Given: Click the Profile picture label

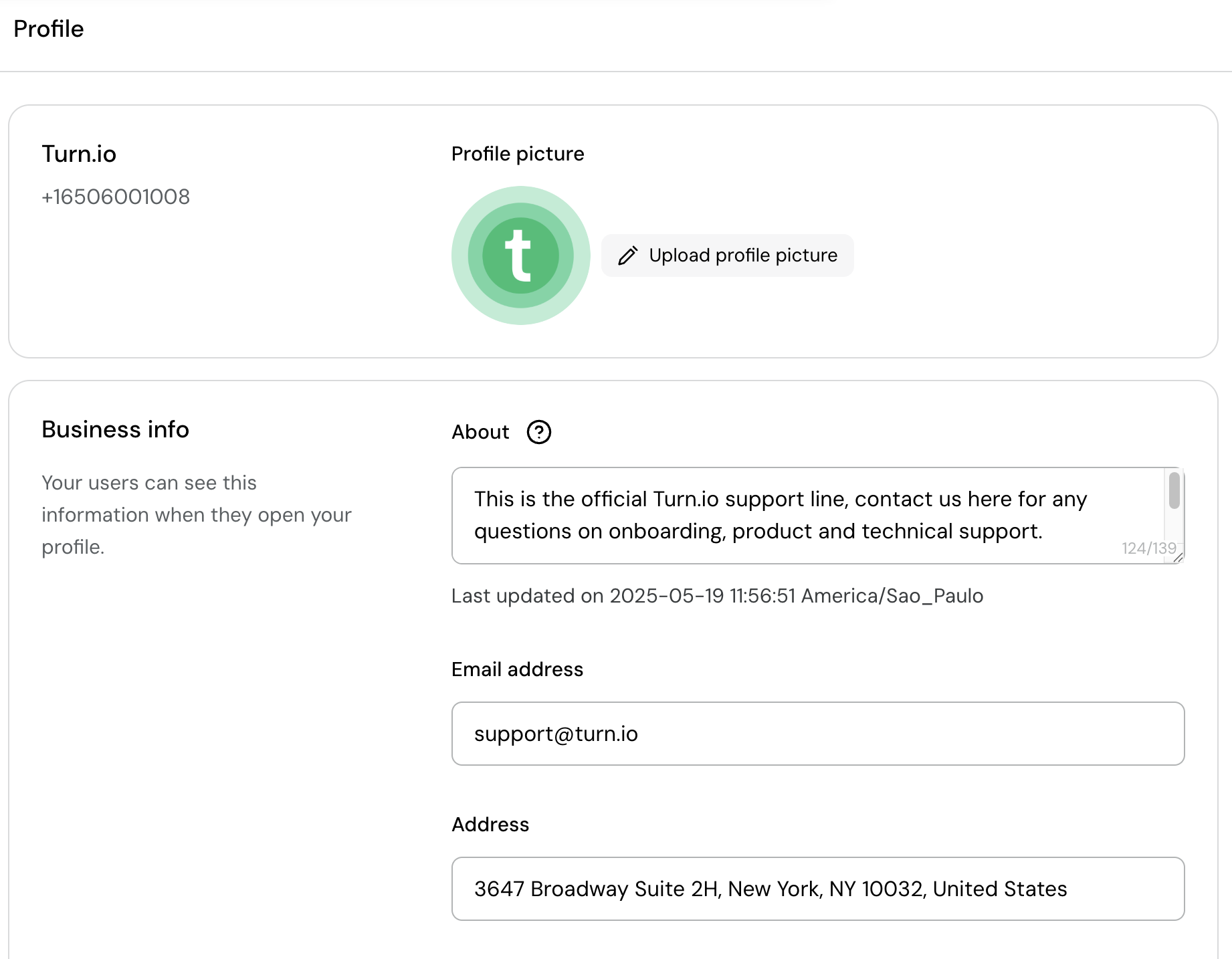Looking at the screenshot, I should pyautogui.click(x=518, y=154).
